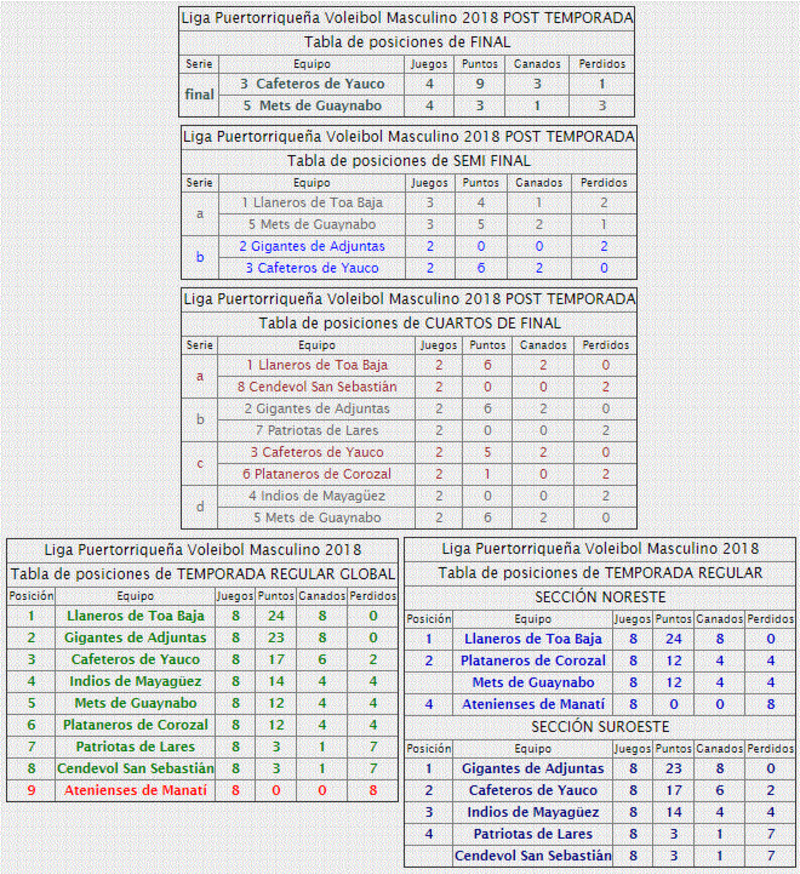Click the 'TEMPORADA REGULAR GLOBAL' table heading

coord(202,574)
